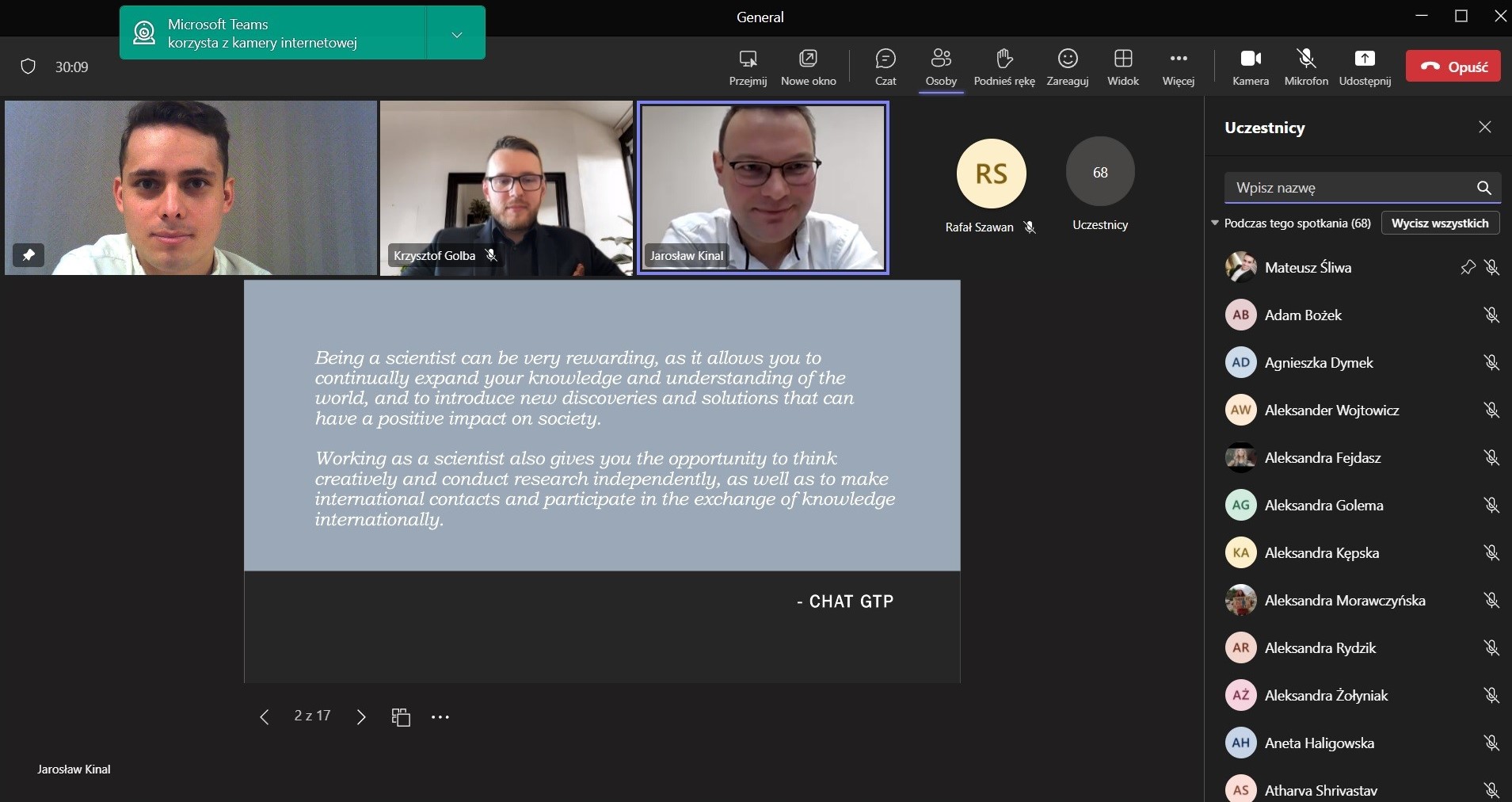1512x802 pixels.
Task: Open the Zareaguj reactions menu
Action: point(1067,59)
